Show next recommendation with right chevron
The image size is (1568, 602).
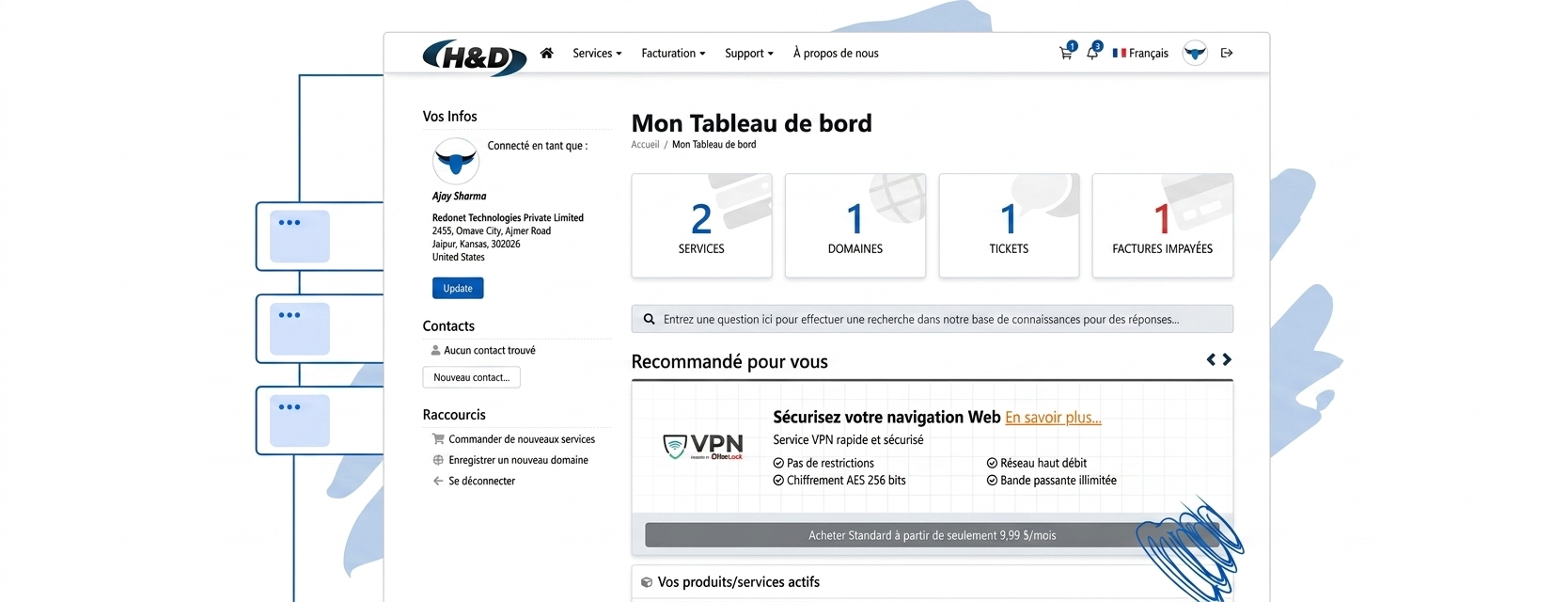(1227, 359)
